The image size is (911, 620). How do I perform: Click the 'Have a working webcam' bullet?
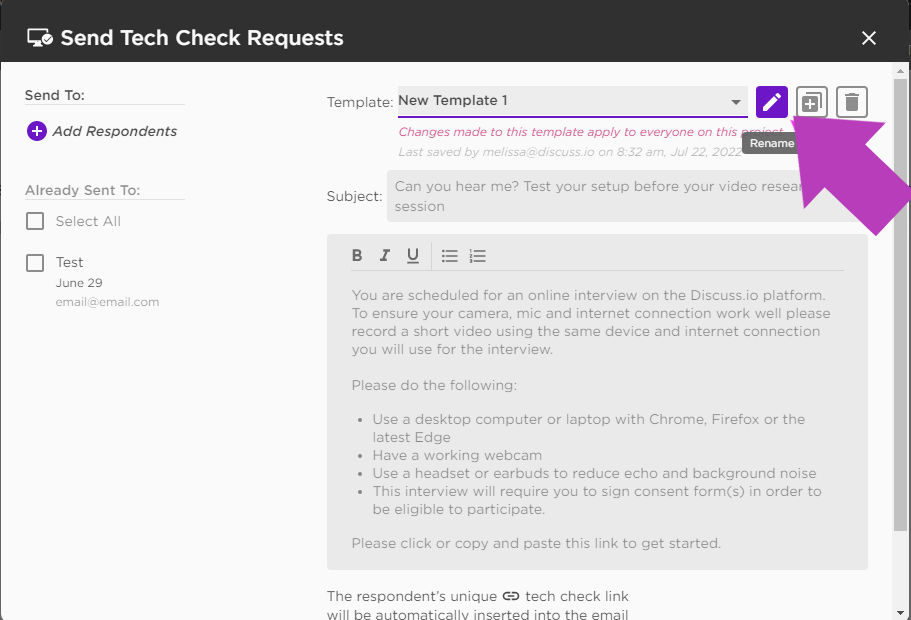[457, 456]
